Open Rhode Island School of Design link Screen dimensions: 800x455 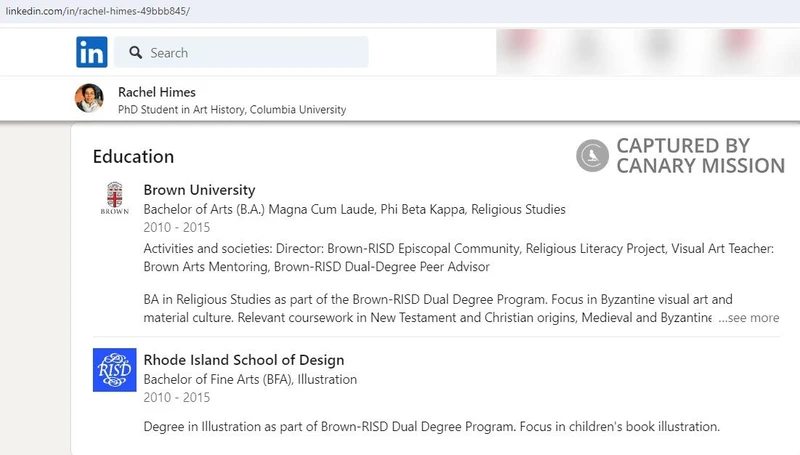click(x=244, y=360)
